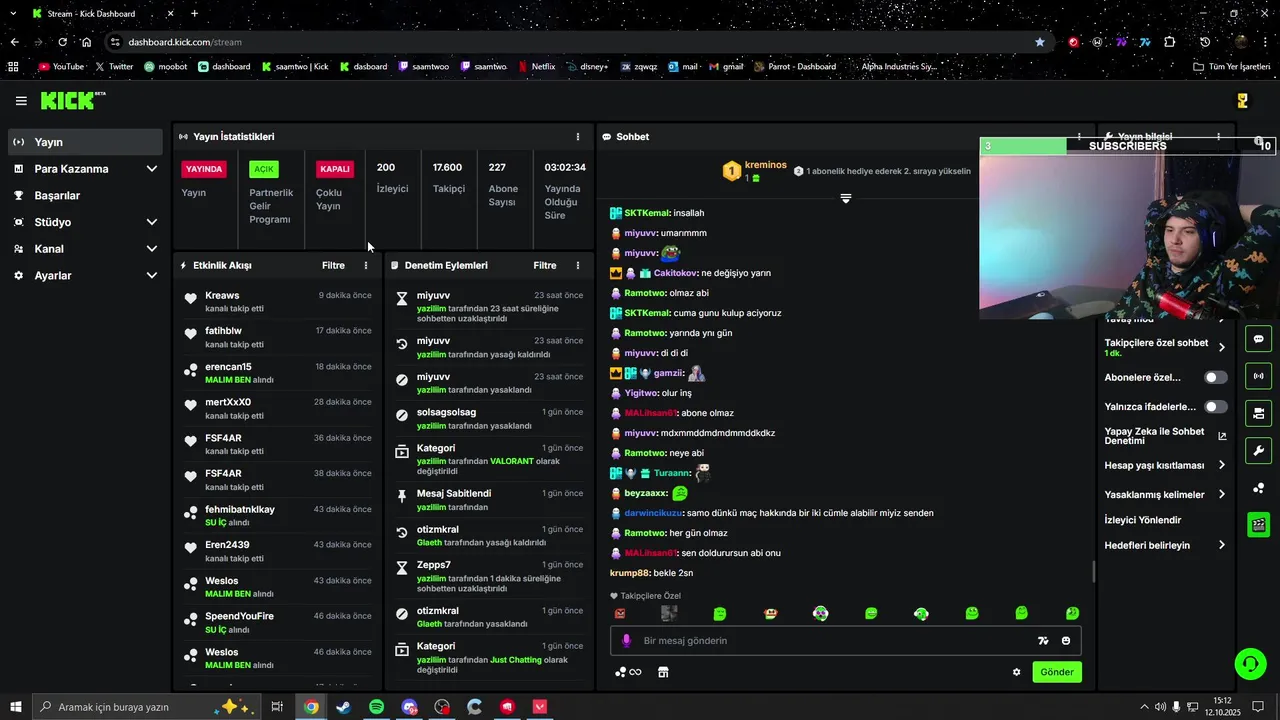Open the chat bubble sidebar icon
Viewport: 1280px width, 720px height.
(1258, 339)
